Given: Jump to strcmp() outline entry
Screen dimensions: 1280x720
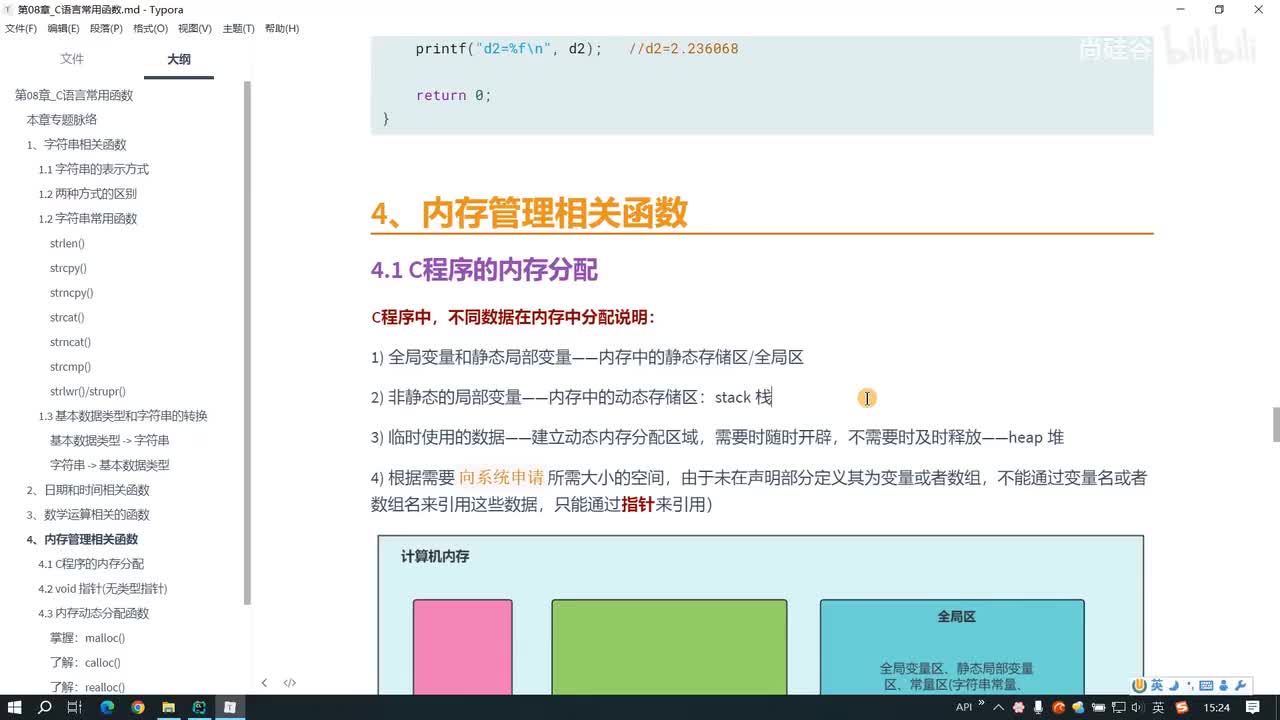Looking at the screenshot, I should (70, 367).
